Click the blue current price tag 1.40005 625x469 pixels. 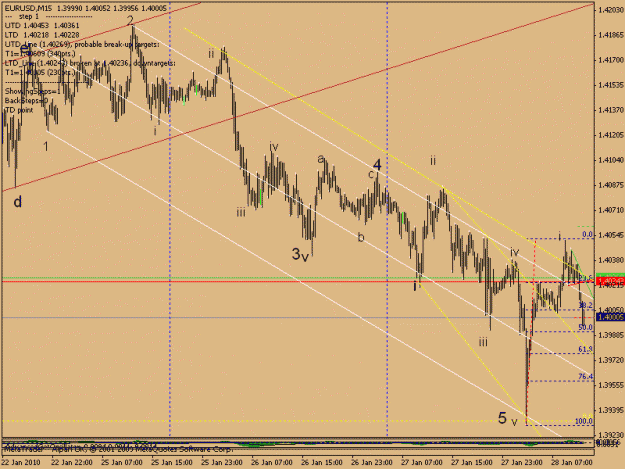point(610,317)
